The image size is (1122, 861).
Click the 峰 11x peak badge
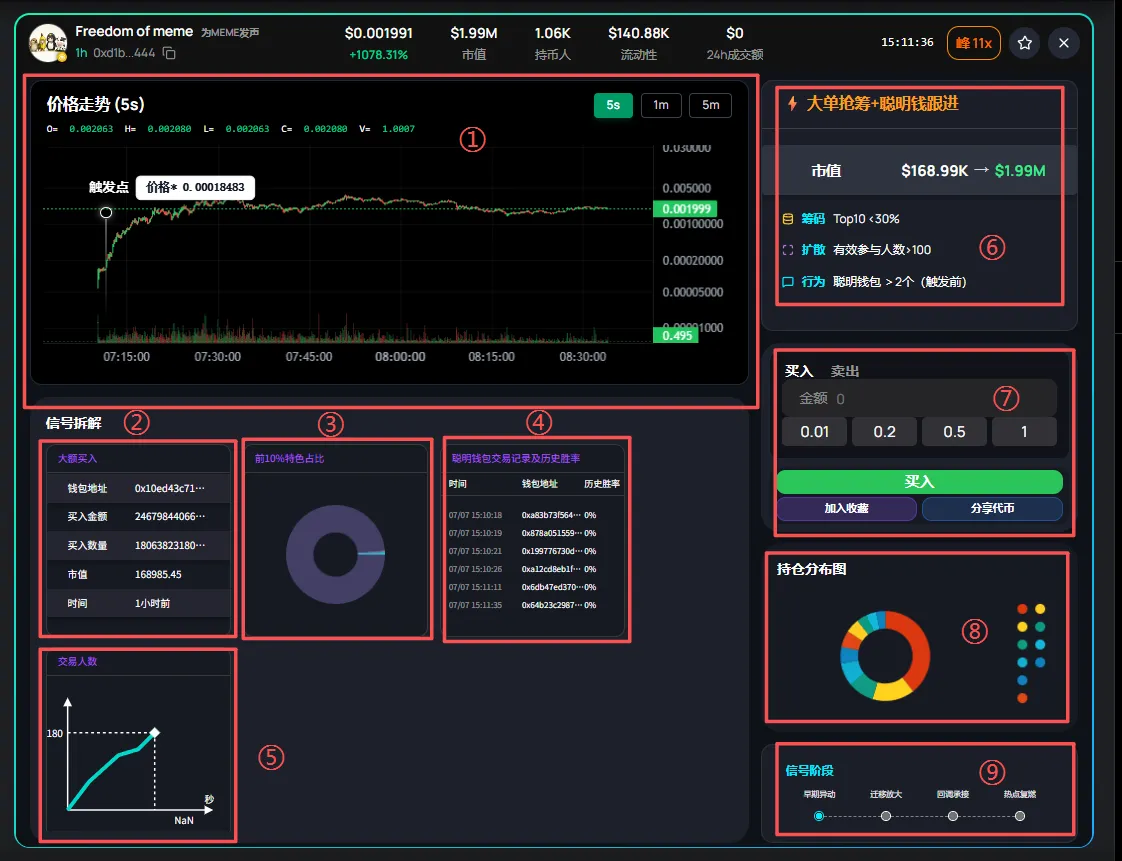click(x=974, y=43)
